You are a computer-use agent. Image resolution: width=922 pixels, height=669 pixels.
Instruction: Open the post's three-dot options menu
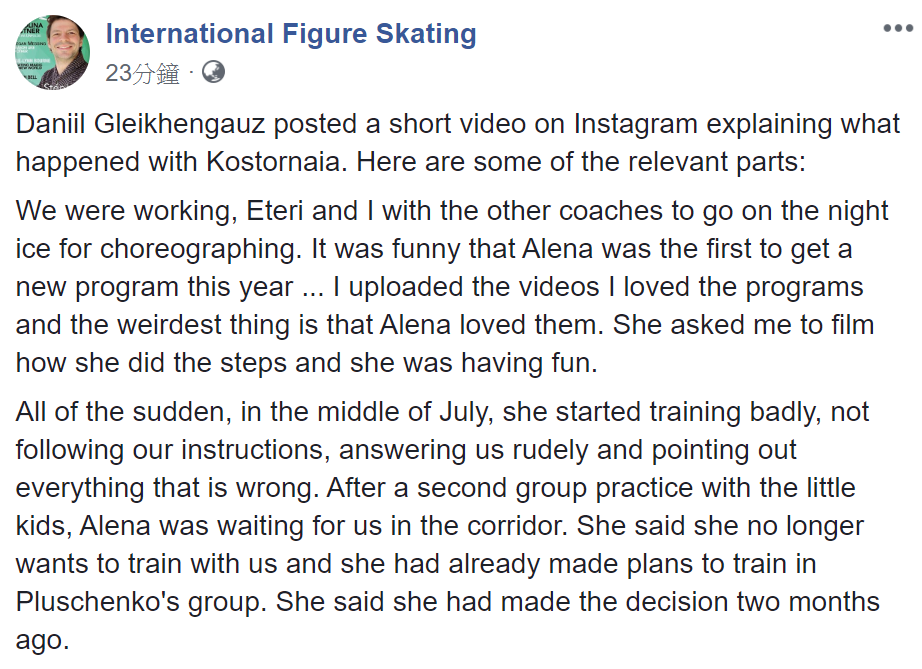pyautogui.click(x=897, y=28)
